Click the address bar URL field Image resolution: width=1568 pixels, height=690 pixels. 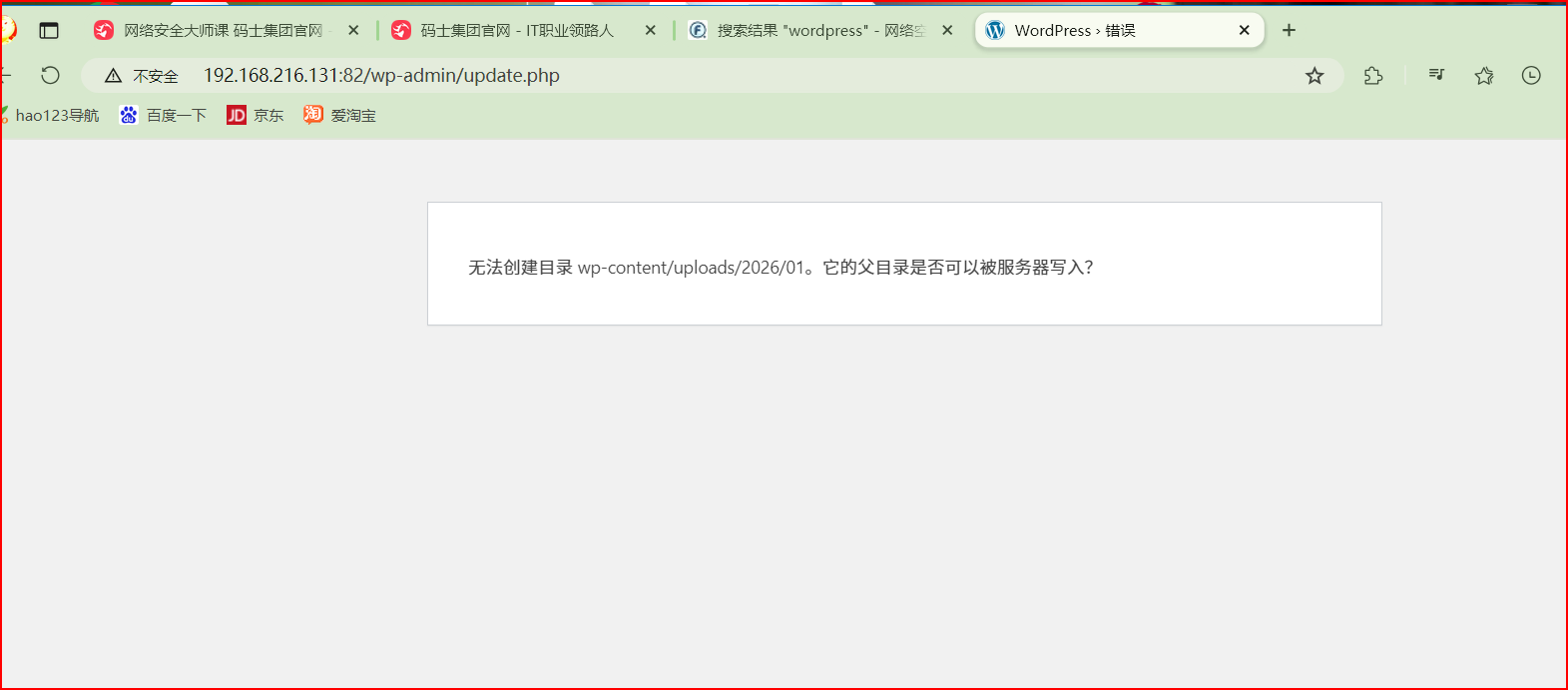click(699, 76)
